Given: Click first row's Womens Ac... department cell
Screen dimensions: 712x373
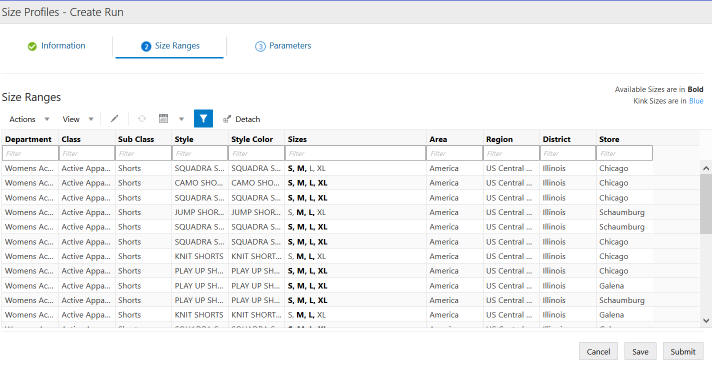Looking at the screenshot, I should pyautogui.click(x=29, y=168).
